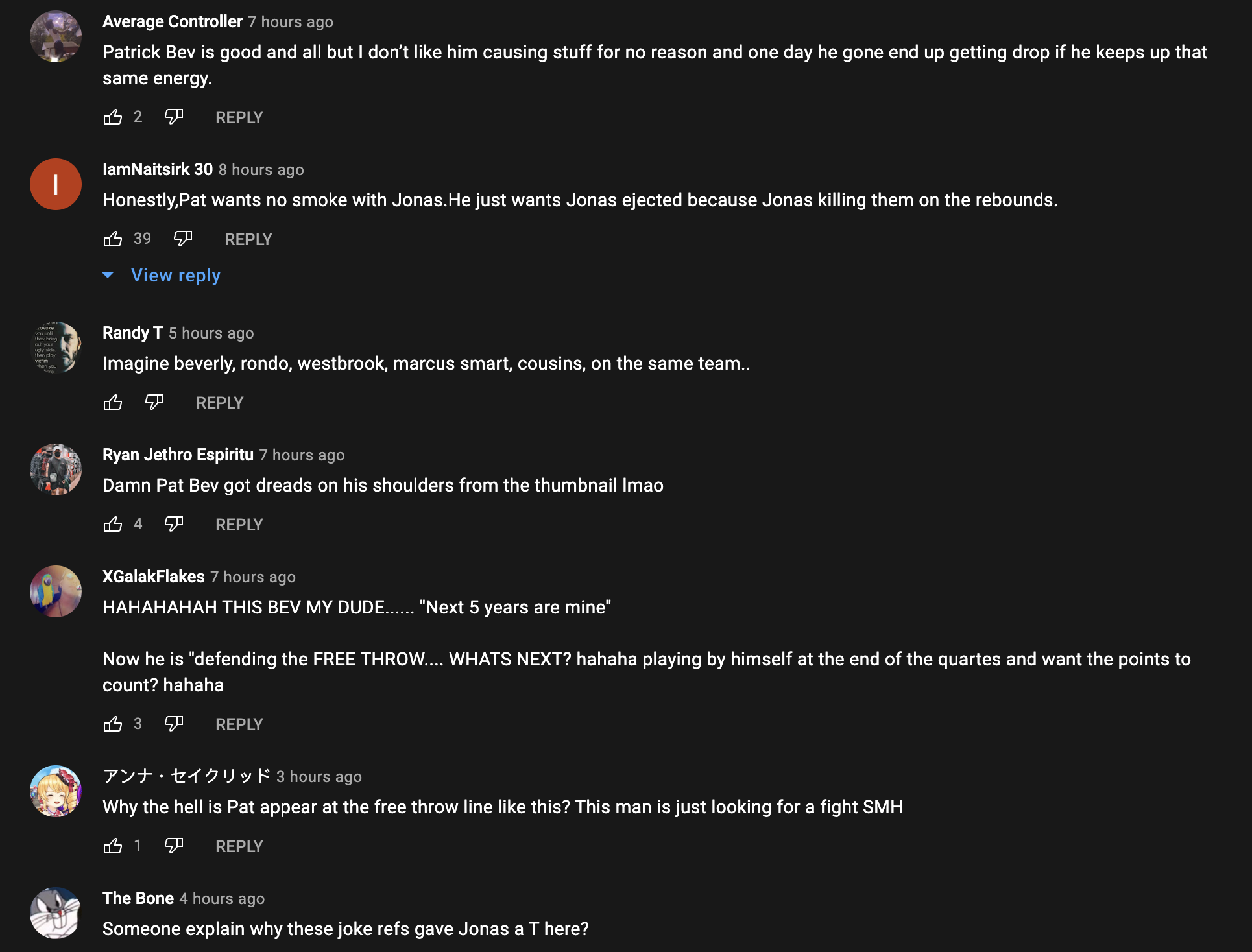Expand View reply under IamNaitsirk 30

pos(176,276)
